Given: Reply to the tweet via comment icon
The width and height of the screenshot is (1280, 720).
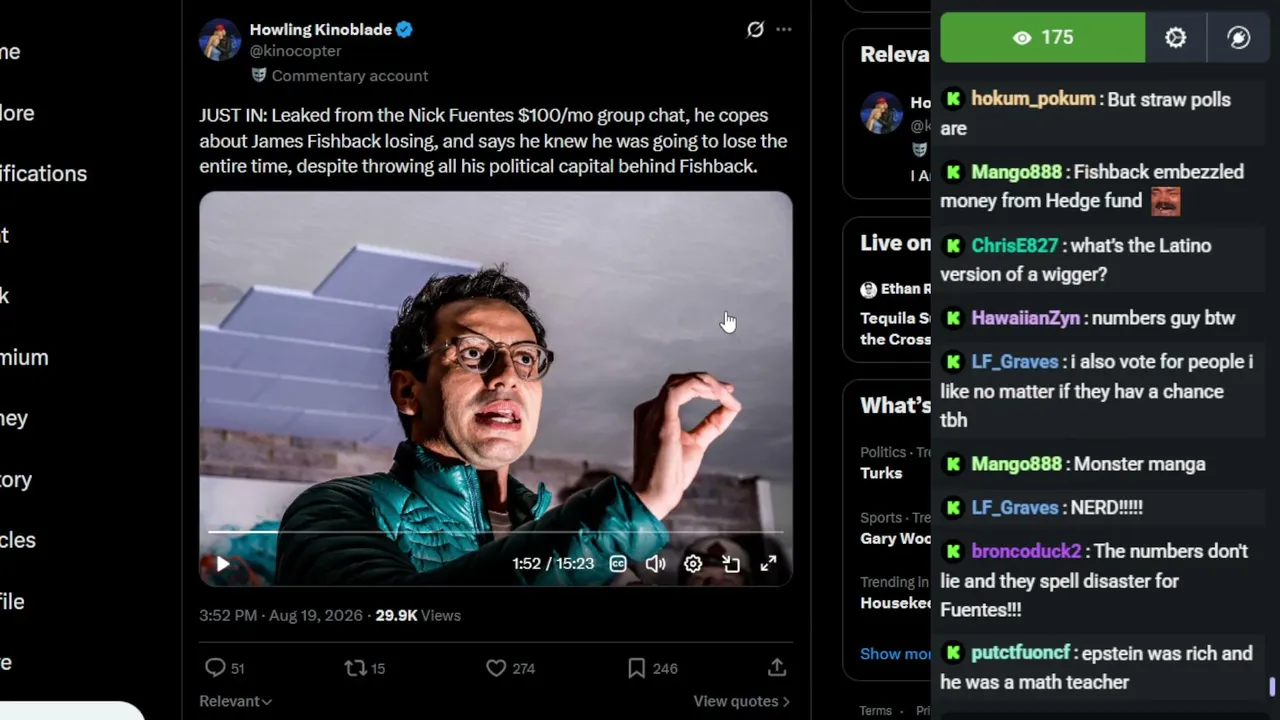Looking at the screenshot, I should pyautogui.click(x=215, y=668).
